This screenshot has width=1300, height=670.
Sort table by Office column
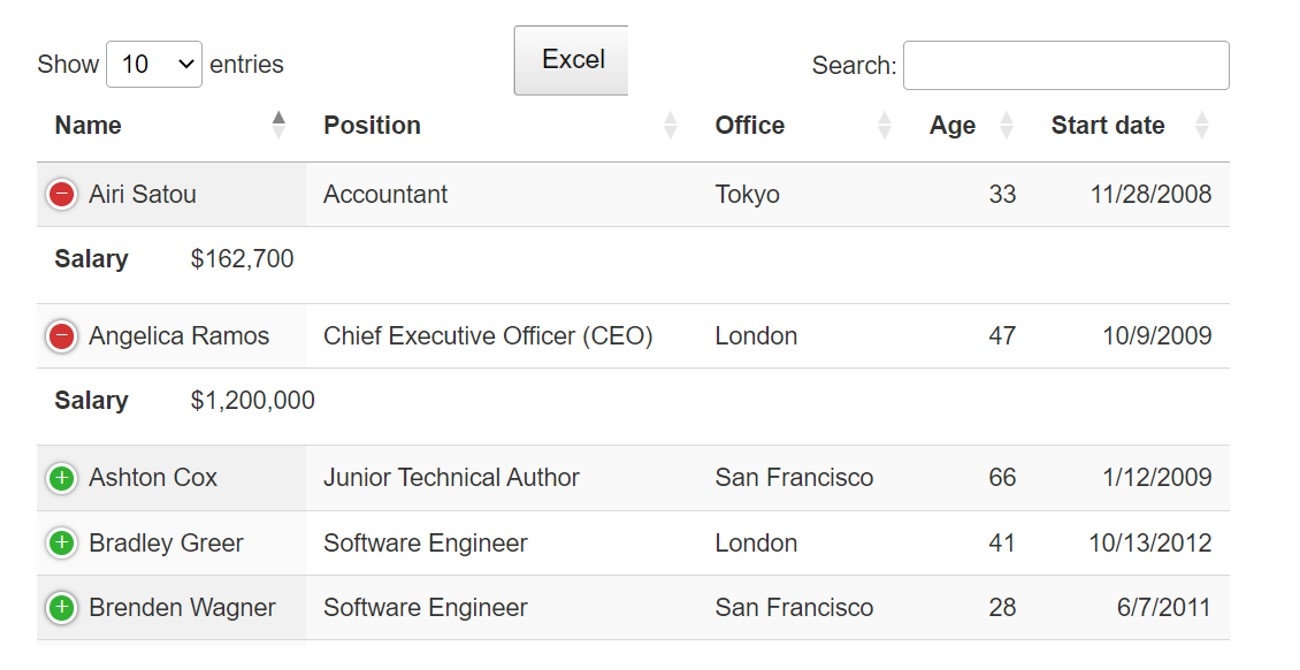tap(750, 125)
